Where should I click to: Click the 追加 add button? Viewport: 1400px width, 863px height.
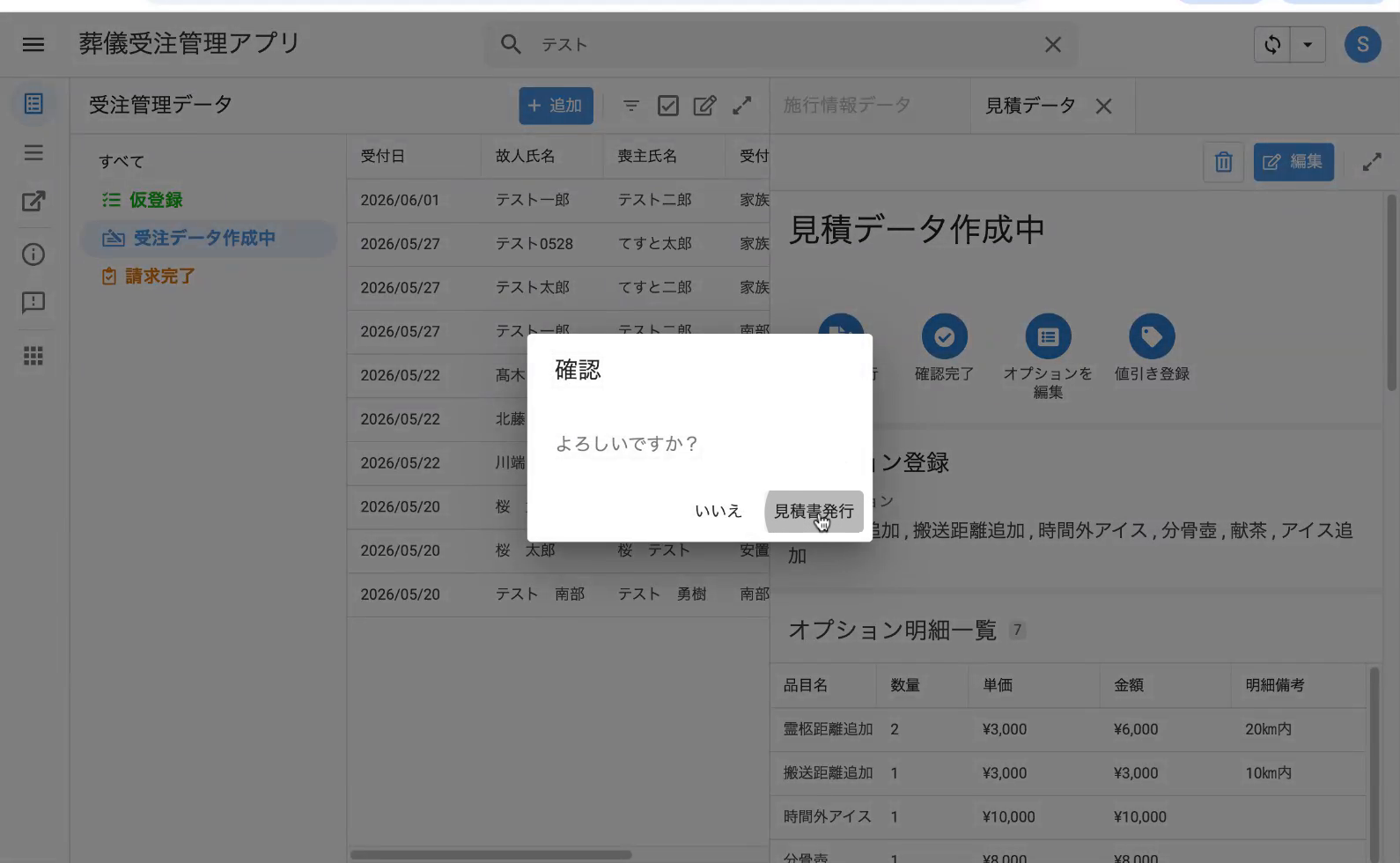point(556,106)
